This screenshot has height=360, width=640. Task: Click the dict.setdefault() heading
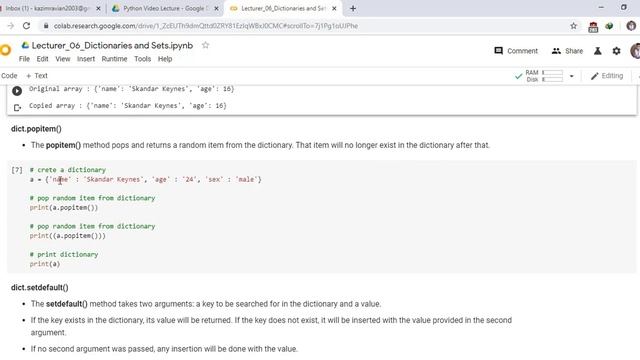click(40, 288)
